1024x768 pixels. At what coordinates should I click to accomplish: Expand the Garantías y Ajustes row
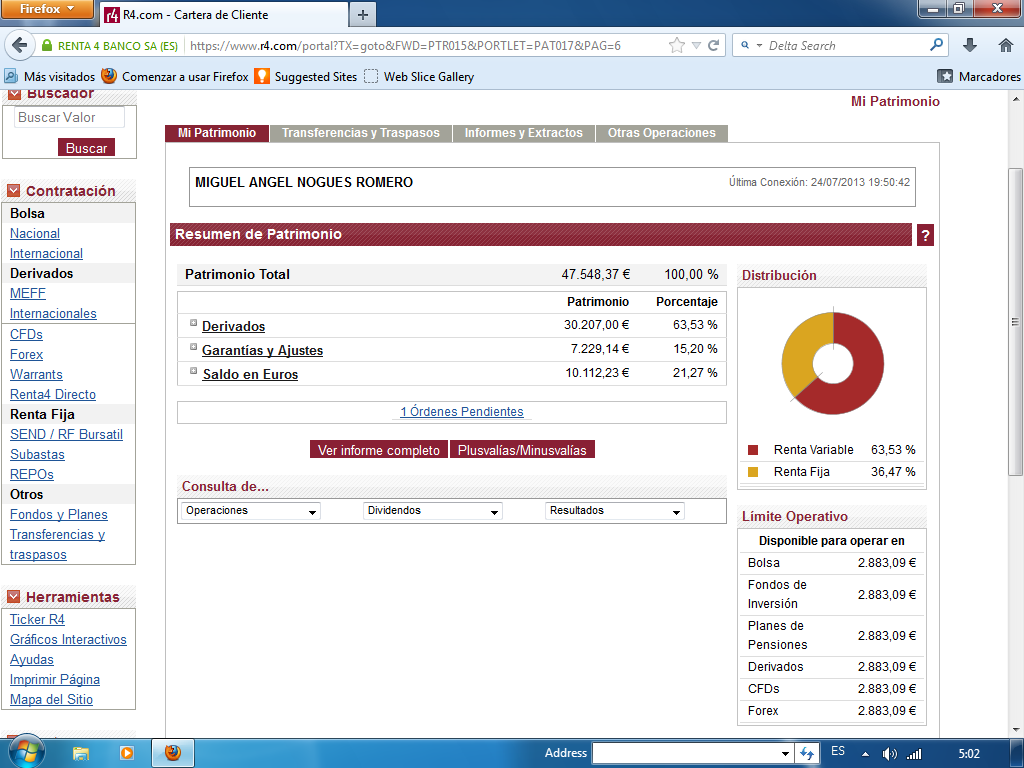point(194,347)
